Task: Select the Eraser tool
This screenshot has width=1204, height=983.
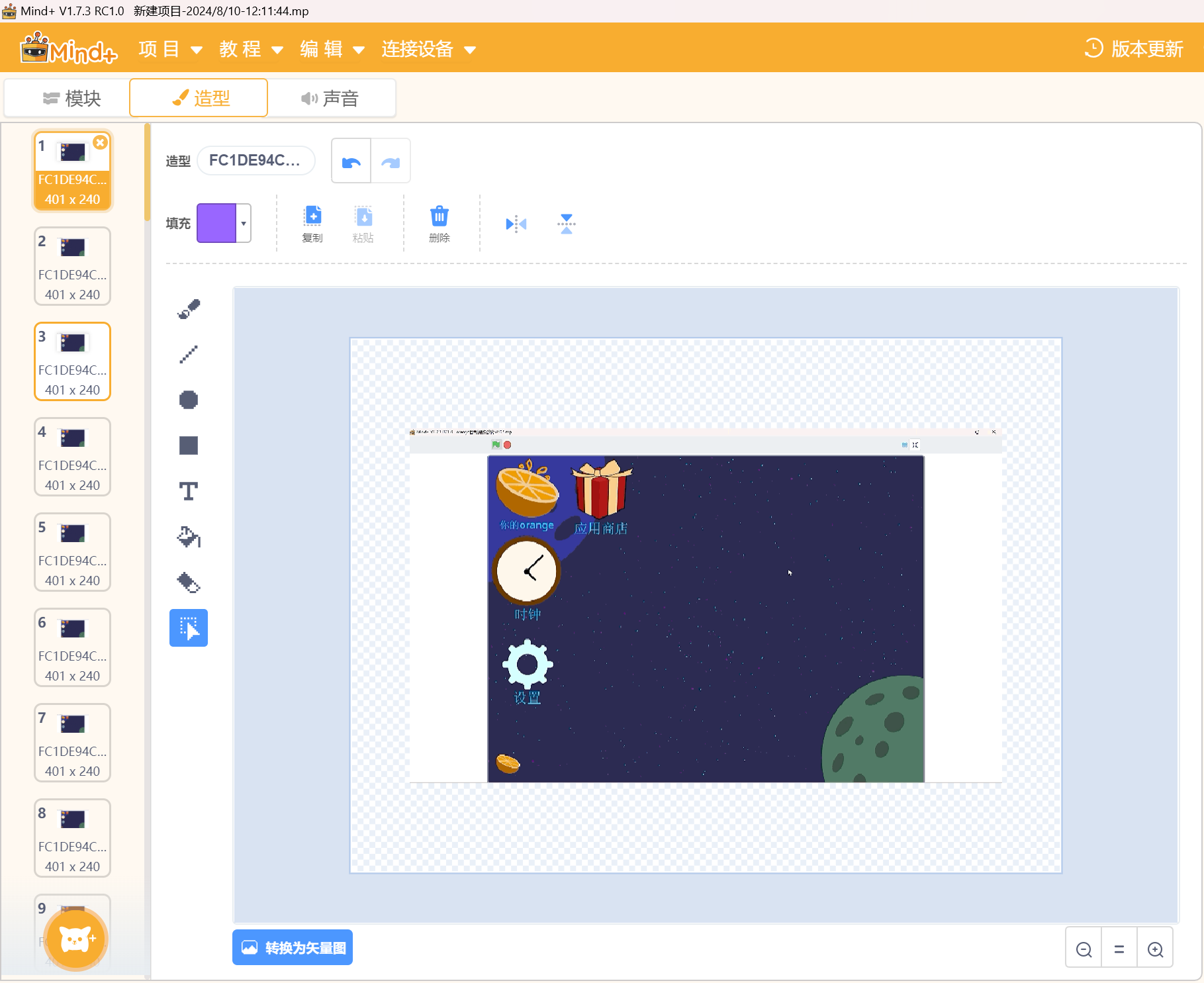Action: click(x=189, y=583)
